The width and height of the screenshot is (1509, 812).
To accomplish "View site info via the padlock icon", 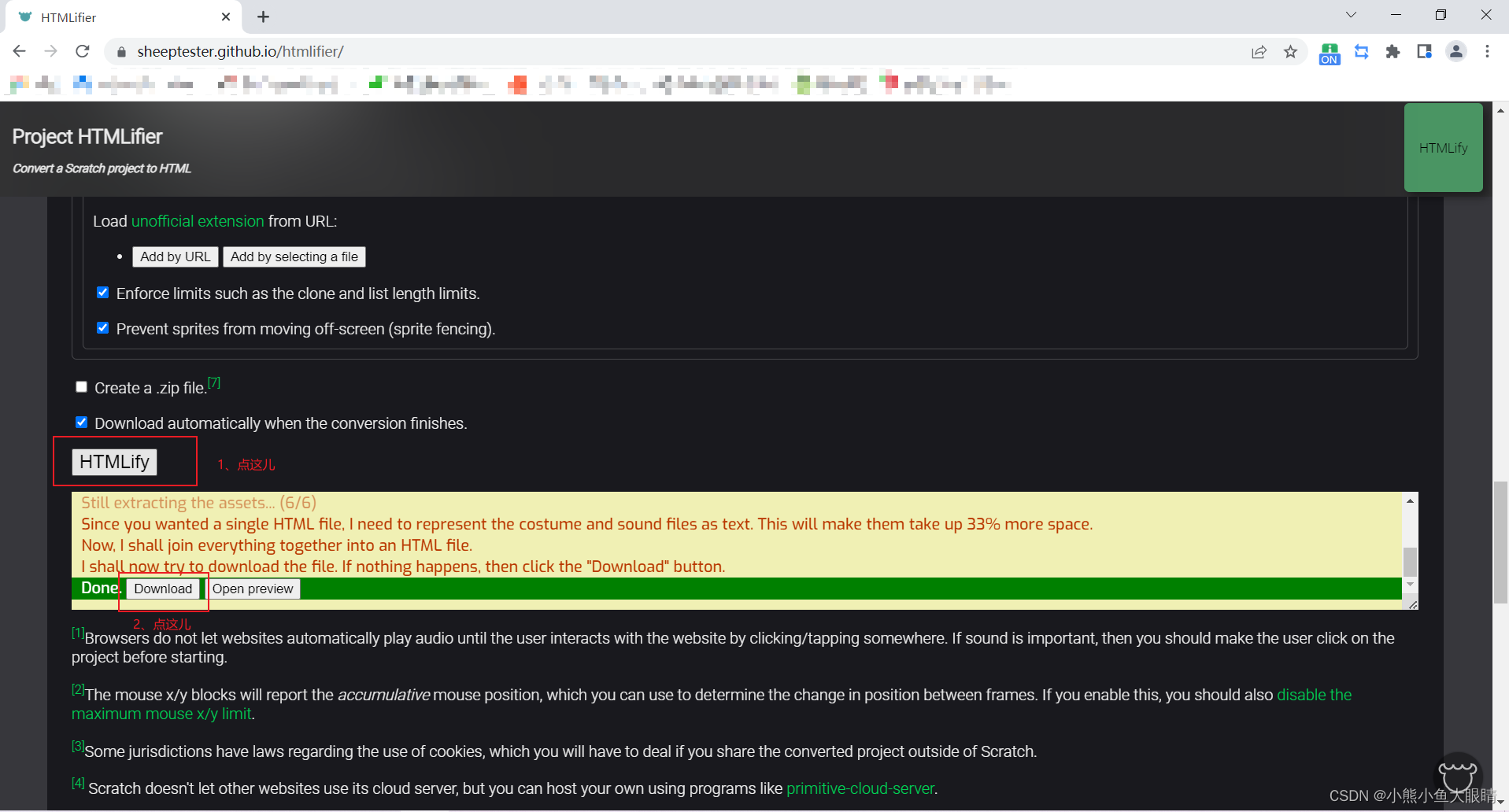I will [x=121, y=52].
